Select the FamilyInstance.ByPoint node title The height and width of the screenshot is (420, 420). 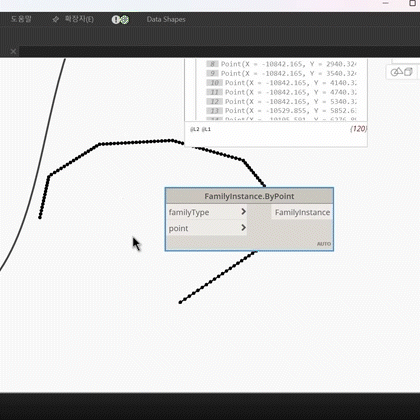tap(249, 196)
